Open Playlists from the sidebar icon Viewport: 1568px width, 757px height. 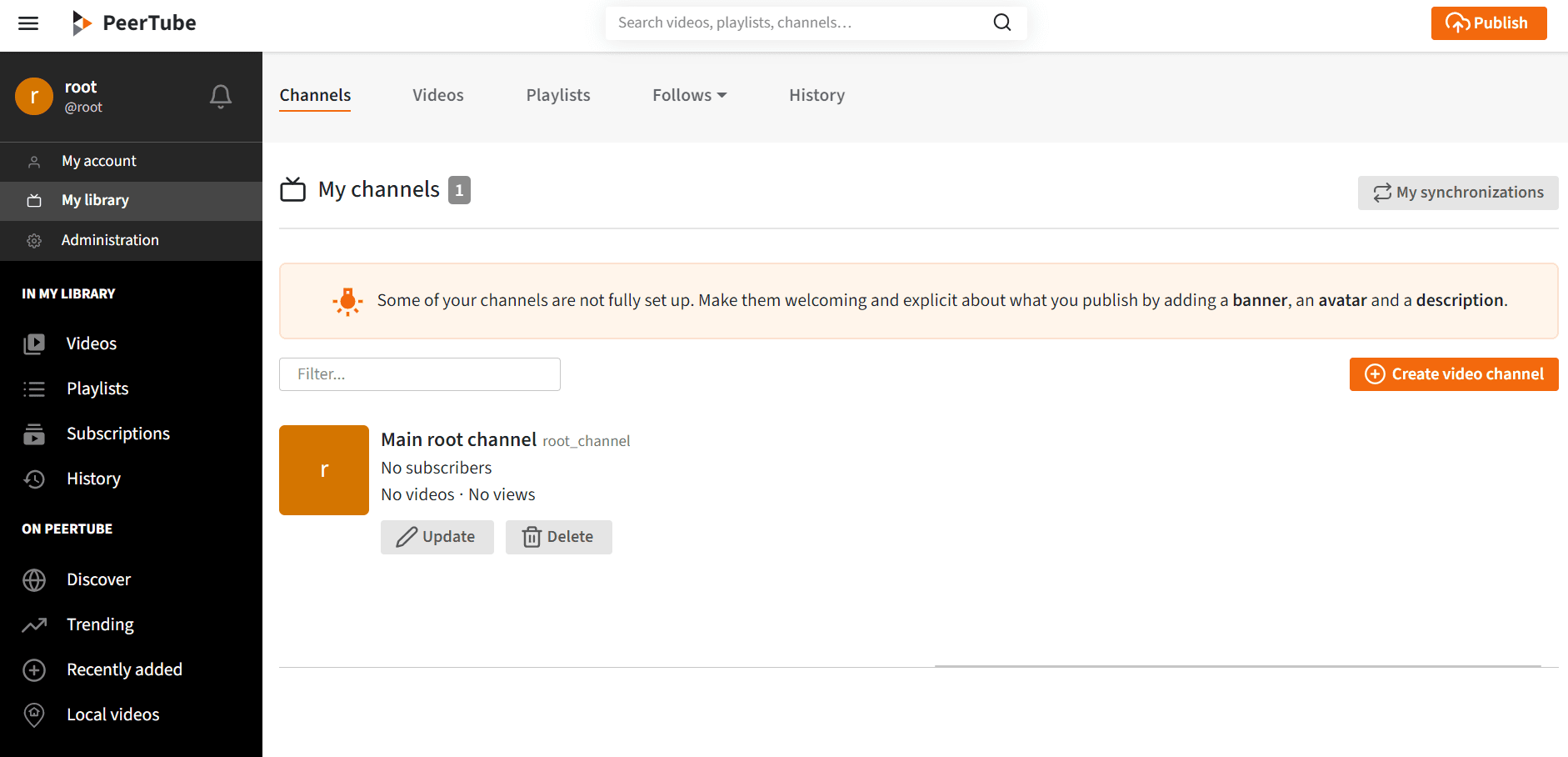tap(33, 389)
